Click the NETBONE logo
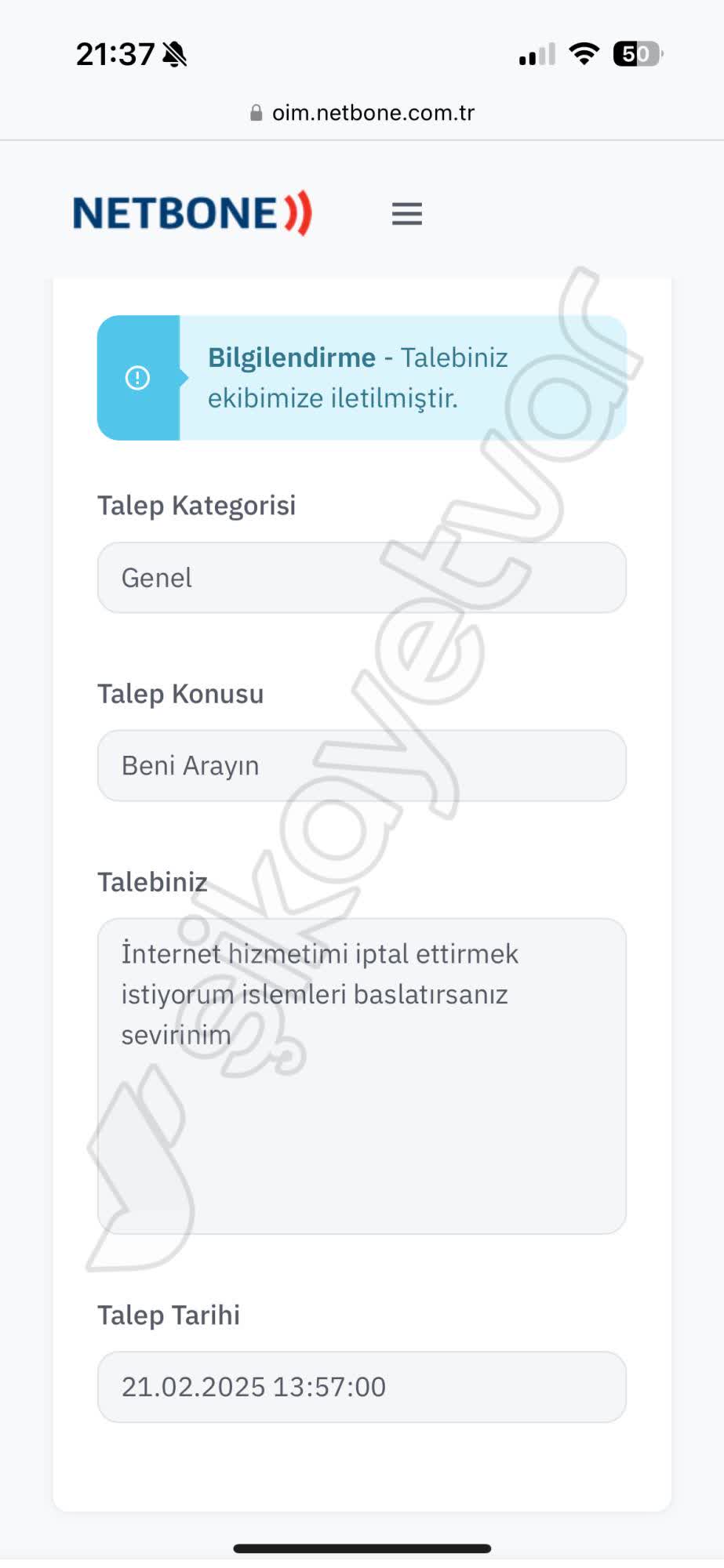The height and width of the screenshot is (1568, 724). [x=192, y=212]
